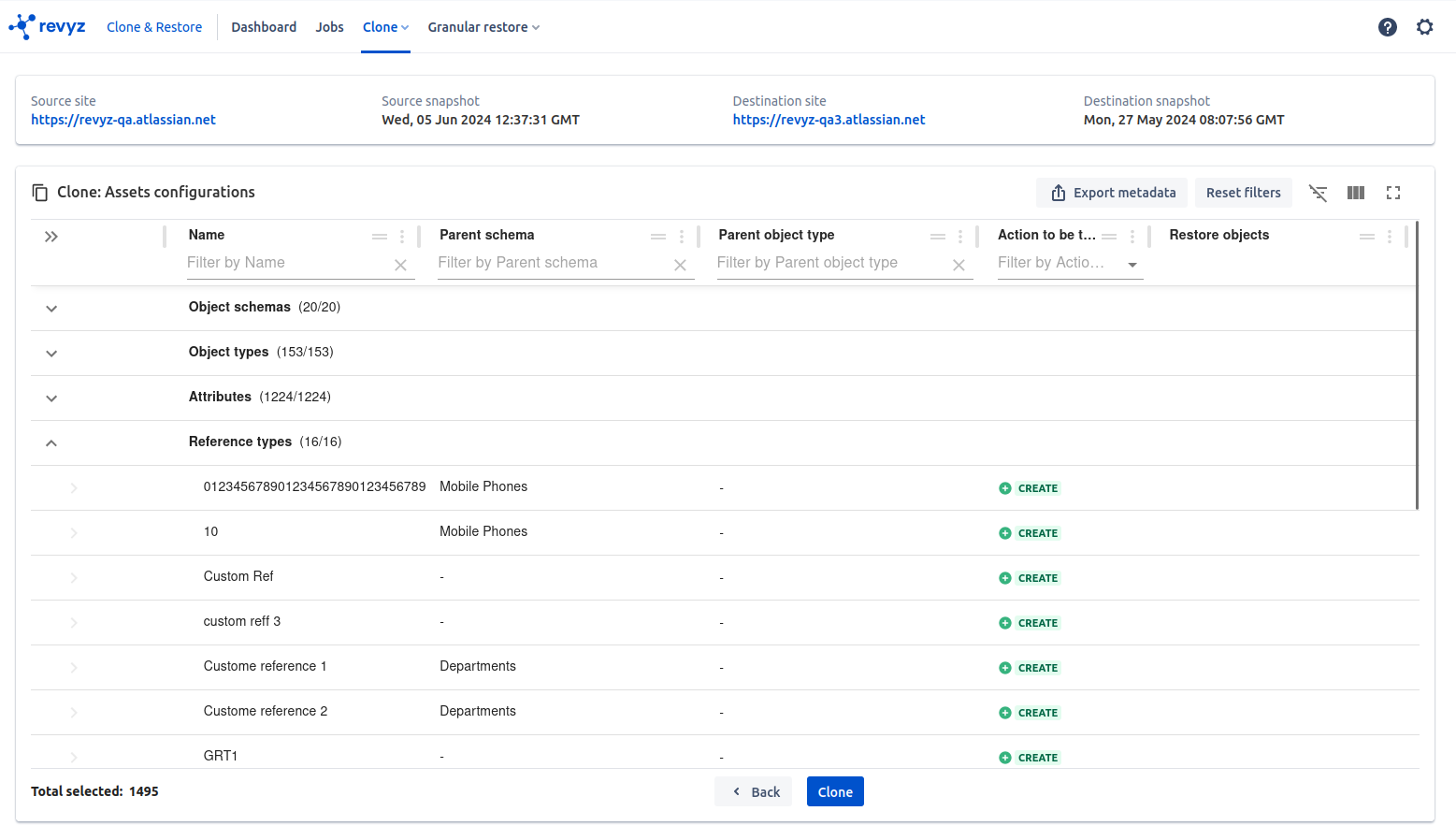The height and width of the screenshot is (840, 1456).
Task: Click the Parent schema column header
Action: click(487, 235)
